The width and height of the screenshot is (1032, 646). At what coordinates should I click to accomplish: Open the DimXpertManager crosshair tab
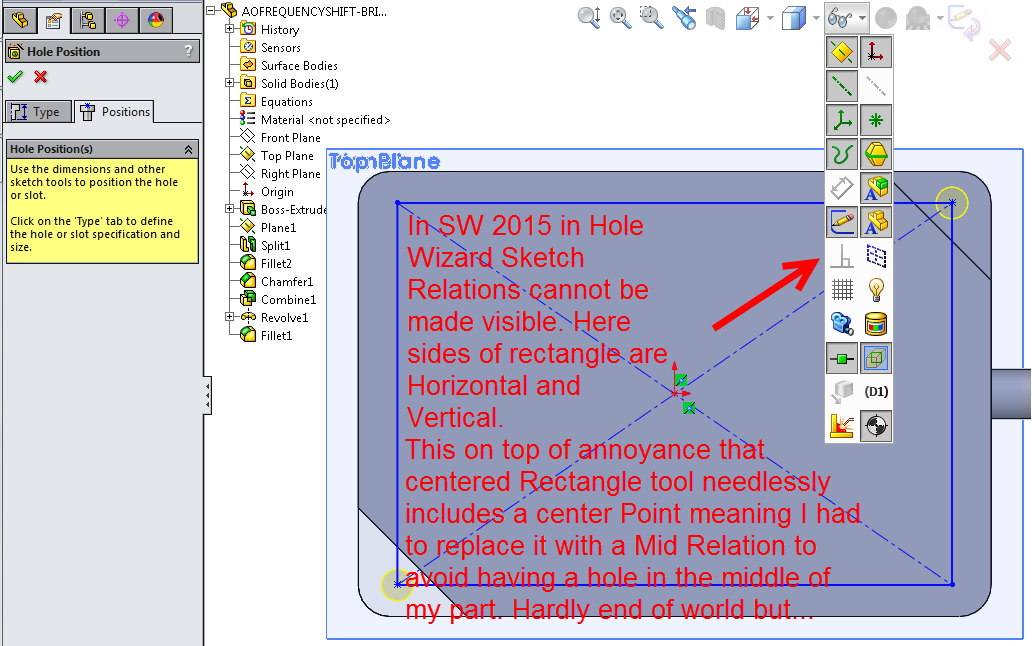click(x=122, y=20)
